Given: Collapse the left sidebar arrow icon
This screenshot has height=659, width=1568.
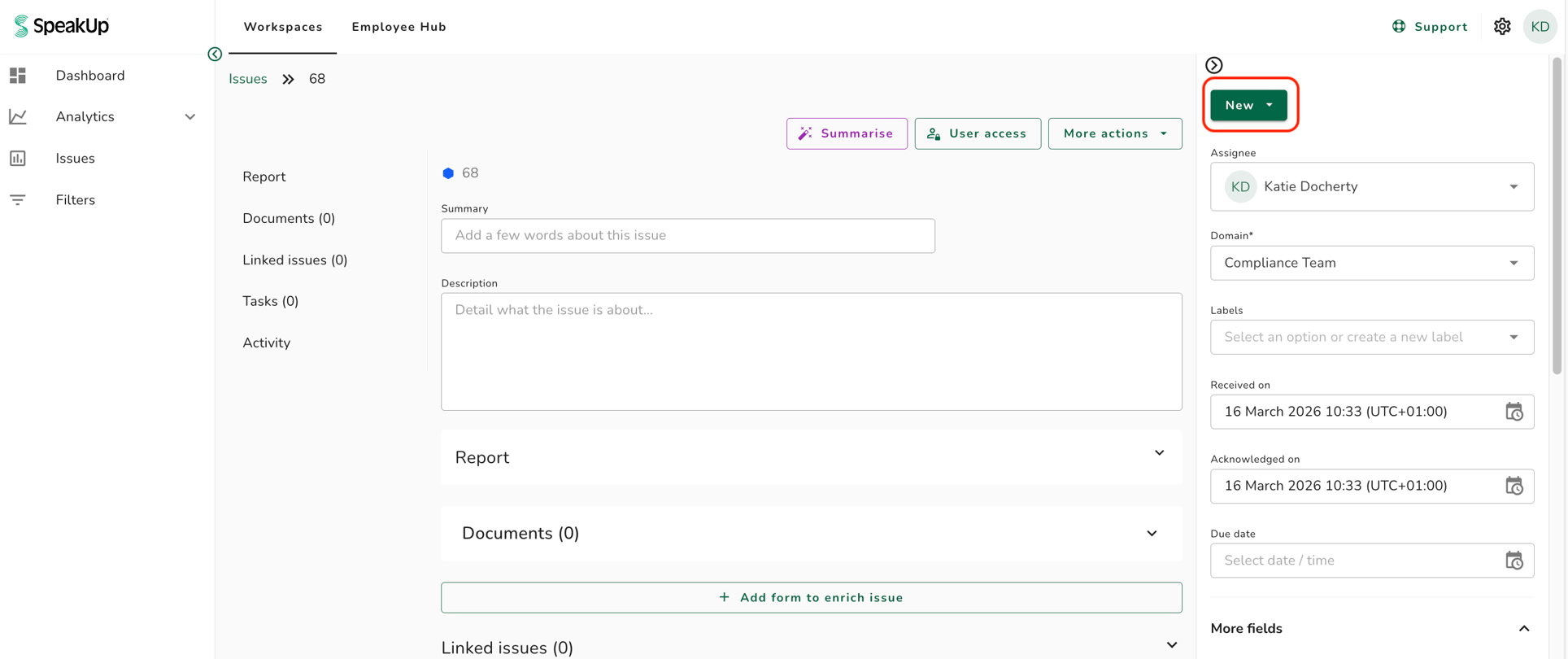Looking at the screenshot, I should click(x=215, y=54).
